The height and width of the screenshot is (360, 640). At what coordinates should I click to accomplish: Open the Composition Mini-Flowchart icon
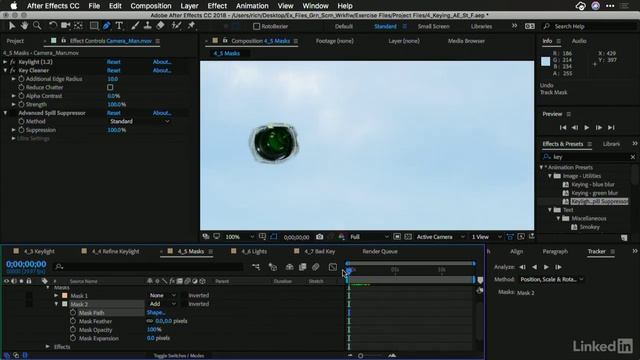pos(256,267)
